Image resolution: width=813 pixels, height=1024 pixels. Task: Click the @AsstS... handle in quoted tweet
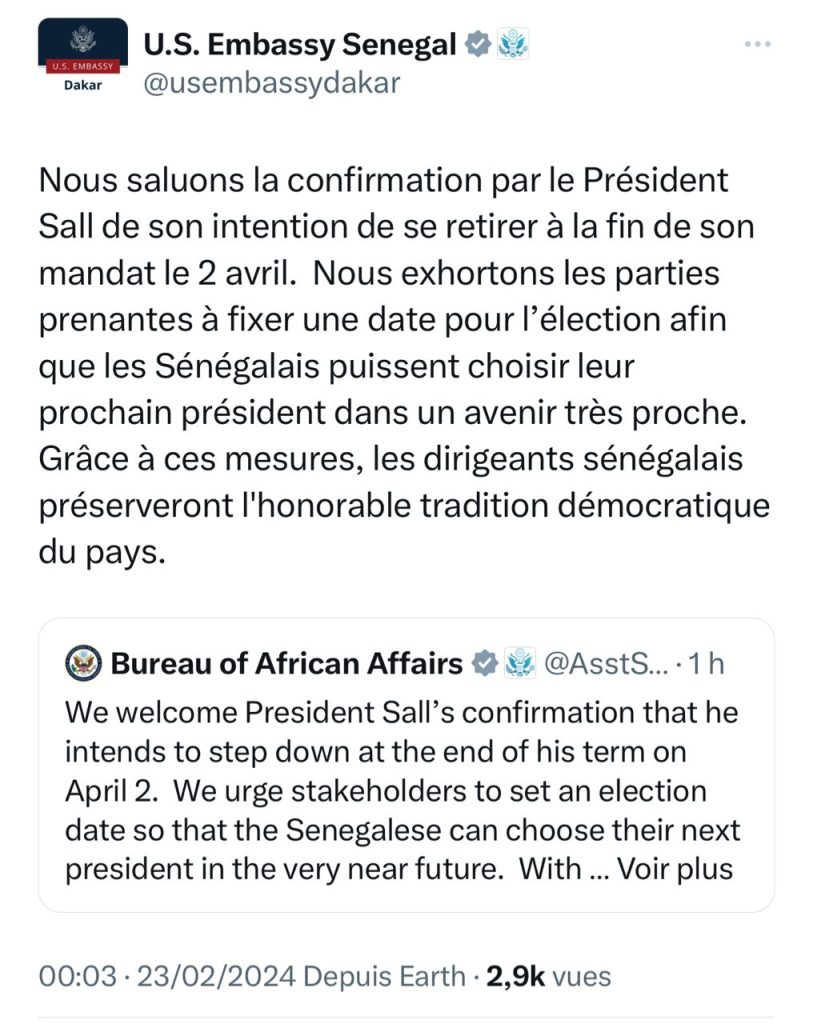tap(607, 664)
